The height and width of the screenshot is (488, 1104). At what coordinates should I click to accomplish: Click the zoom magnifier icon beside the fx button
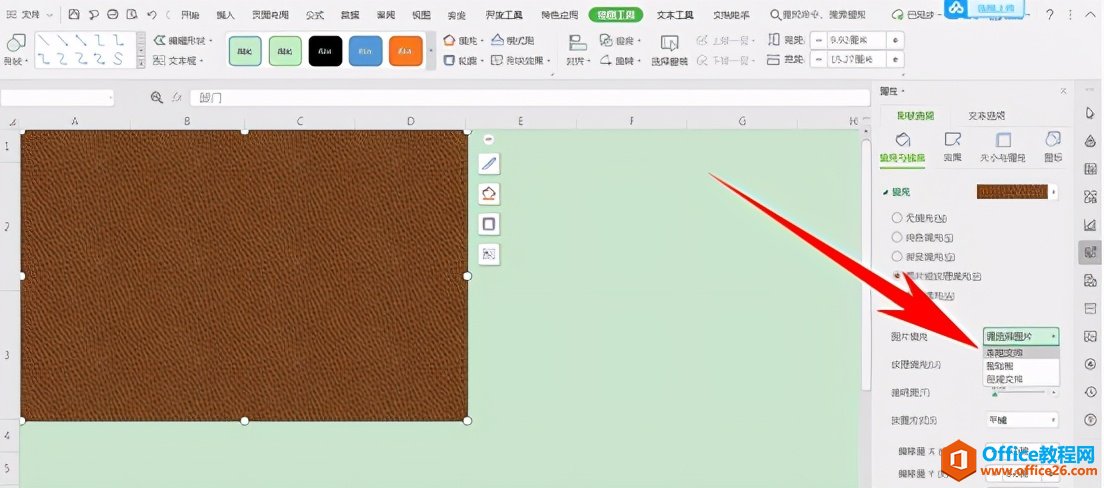pyautogui.click(x=157, y=98)
